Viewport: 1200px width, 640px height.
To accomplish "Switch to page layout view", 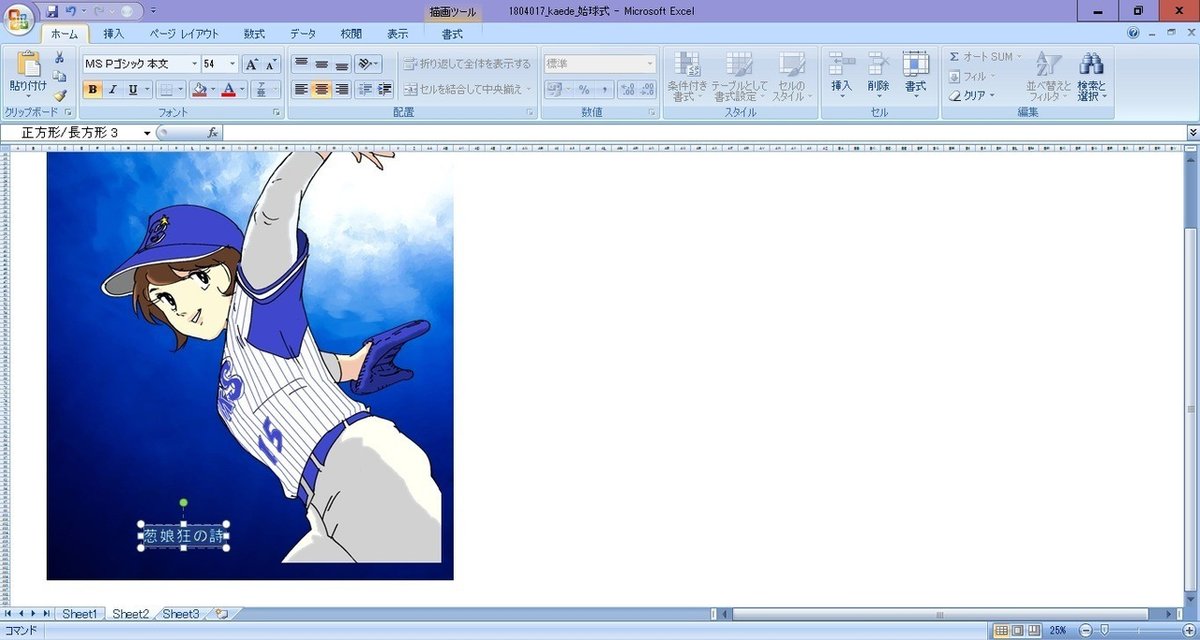I will 1018,631.
